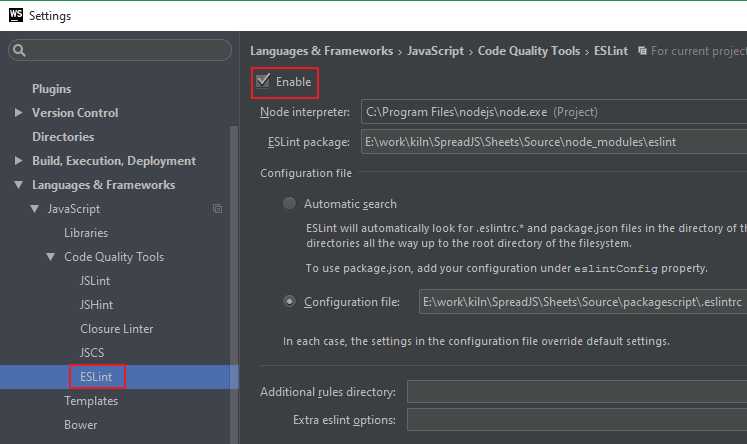
Task: Click JavaScript tree label
Action: 74,209
